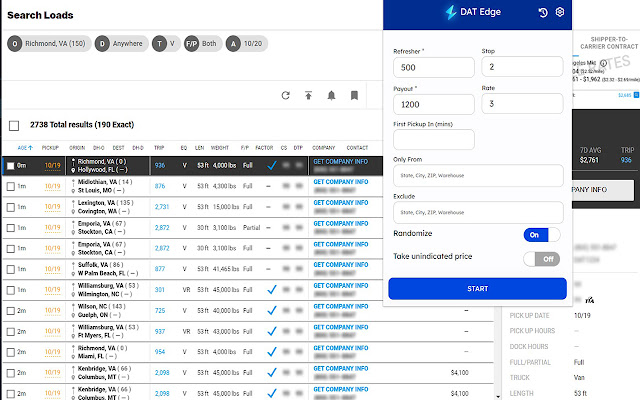This screenshot has width=640, height=400.
Task: Click the info icon in rates panel
Action: pos(603,63)
